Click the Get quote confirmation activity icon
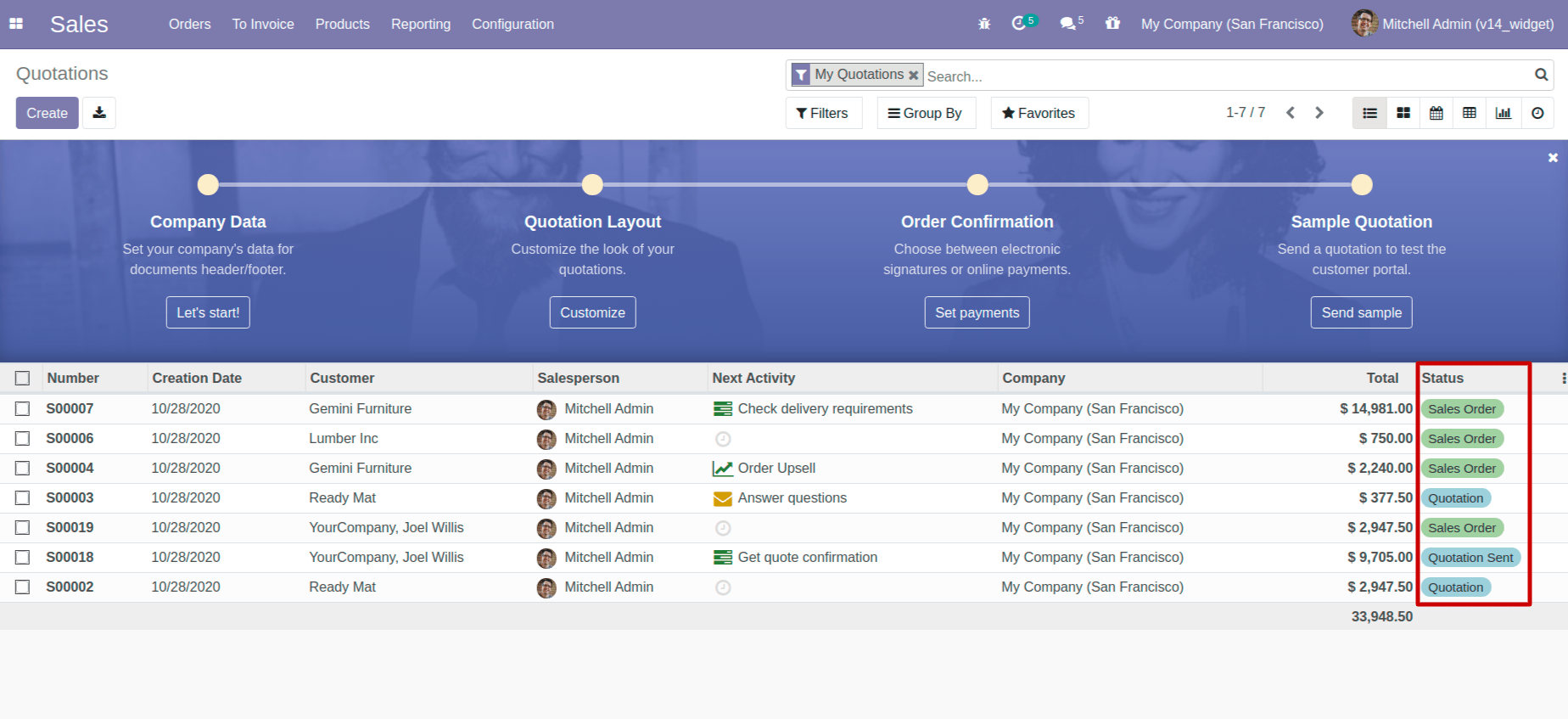 [x=723, y=558]
